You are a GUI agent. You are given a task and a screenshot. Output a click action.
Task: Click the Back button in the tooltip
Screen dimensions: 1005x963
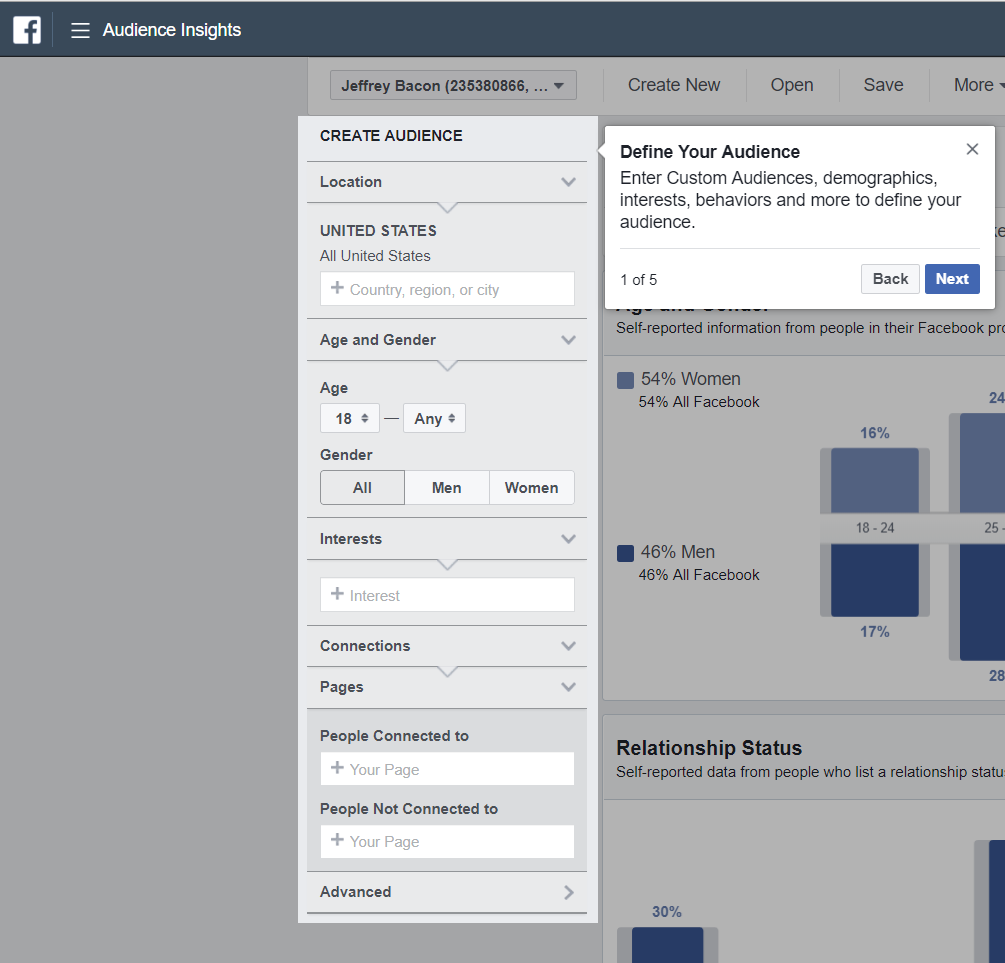tap(890, 279)
